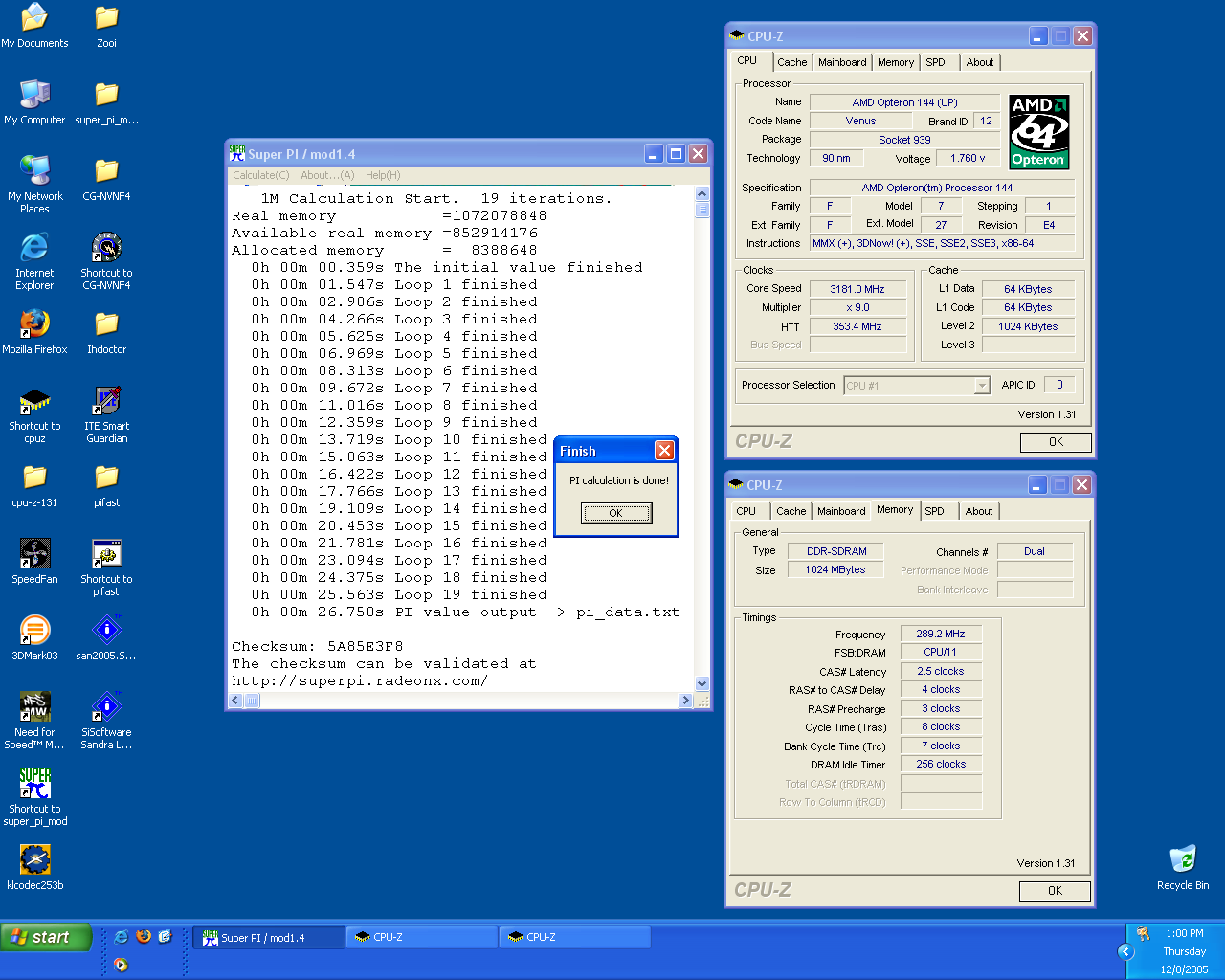
Task: Open My Network Places icon
Action: (x=34, y=184)
